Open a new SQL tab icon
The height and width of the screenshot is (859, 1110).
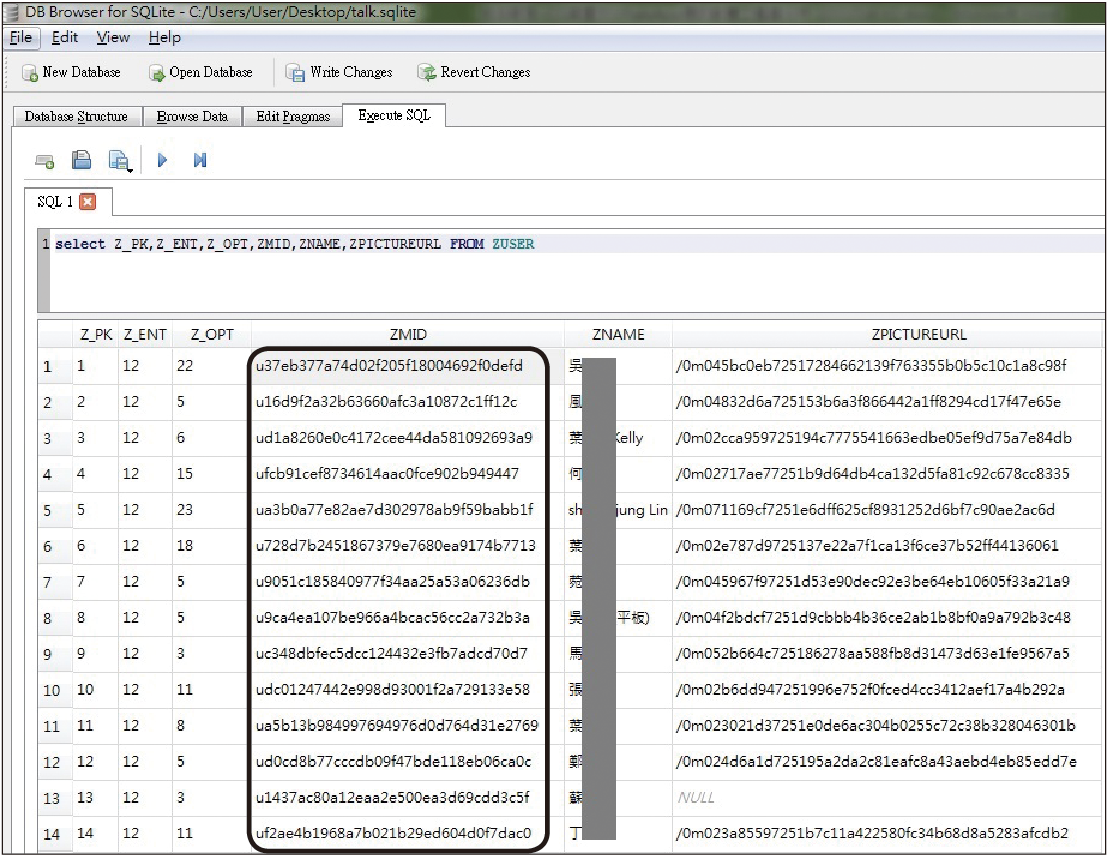point(45,161)
